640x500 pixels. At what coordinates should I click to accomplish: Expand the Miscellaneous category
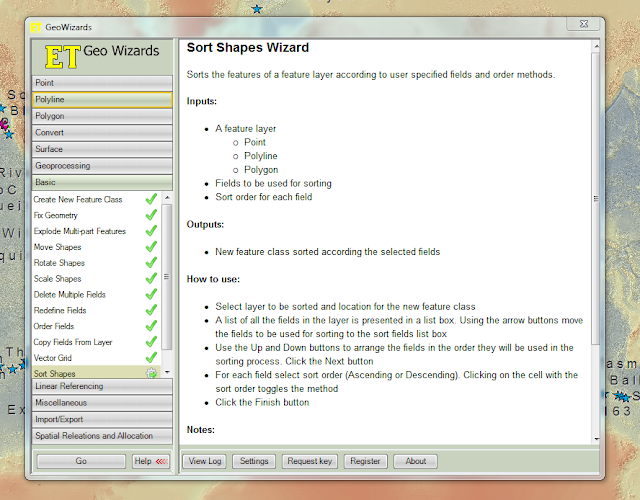click(x=102, y=403)
